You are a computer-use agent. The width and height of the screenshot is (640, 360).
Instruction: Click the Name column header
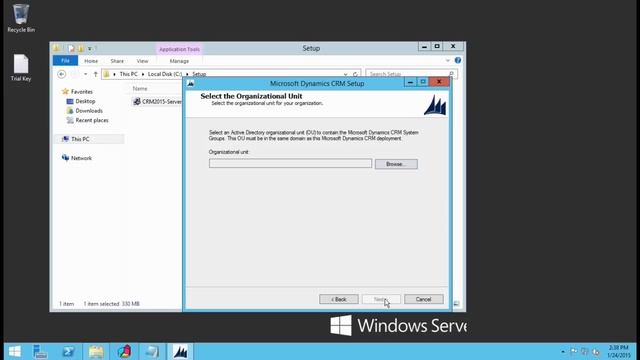point(140,89)
